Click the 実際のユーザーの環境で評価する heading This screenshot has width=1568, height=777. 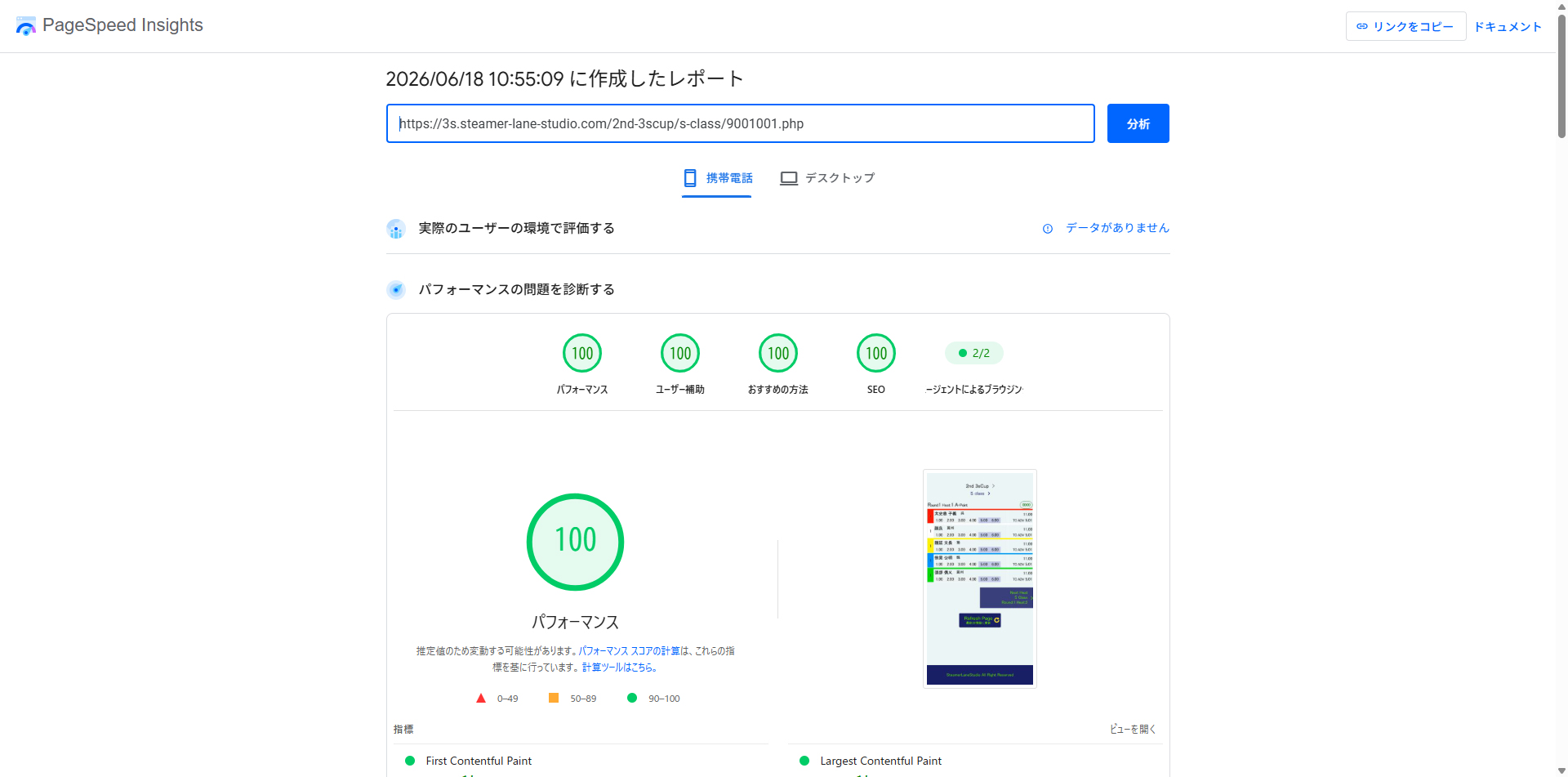(516, 228)
